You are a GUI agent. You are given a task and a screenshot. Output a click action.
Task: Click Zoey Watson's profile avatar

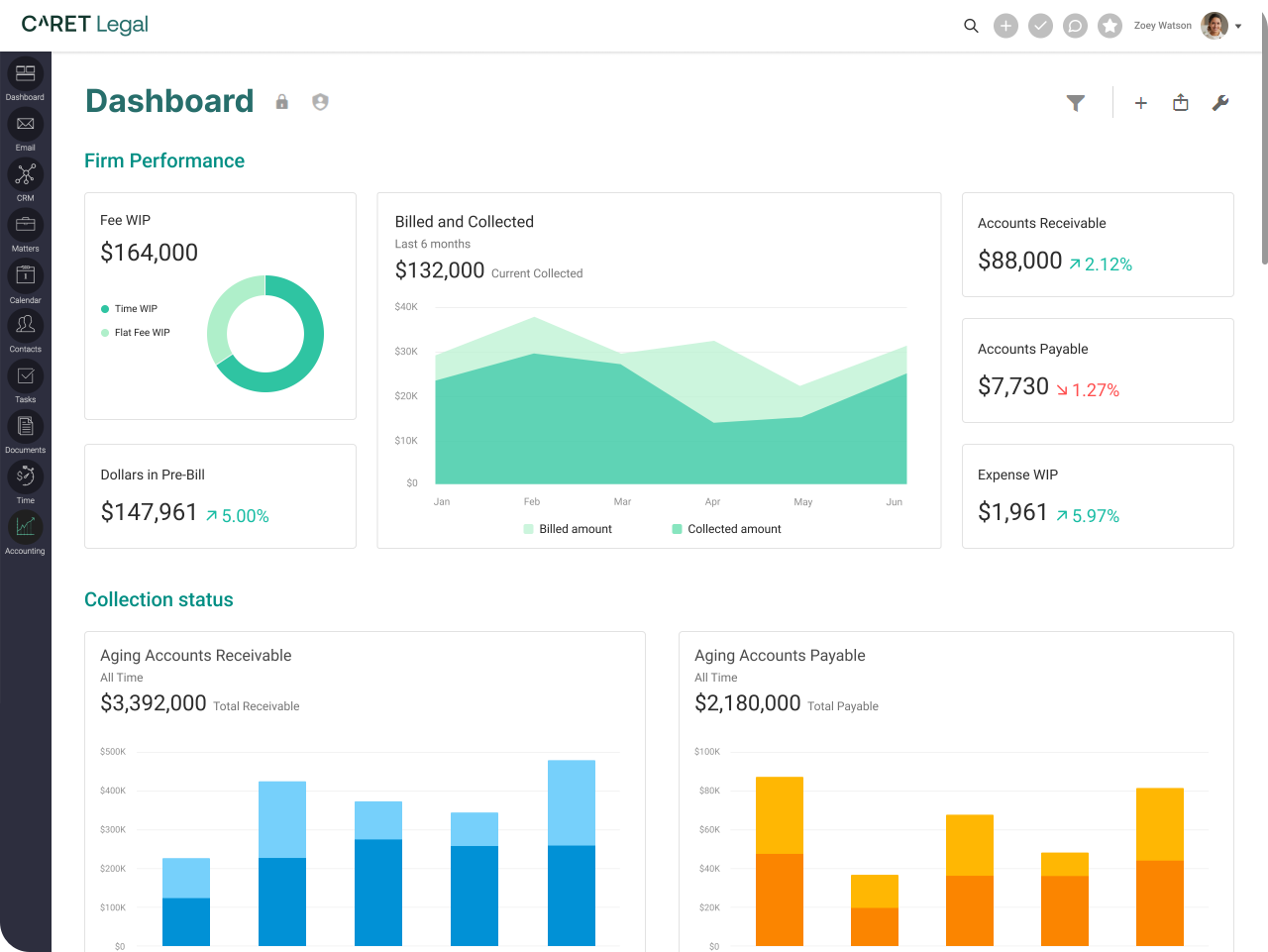(x=1215, y=26)
